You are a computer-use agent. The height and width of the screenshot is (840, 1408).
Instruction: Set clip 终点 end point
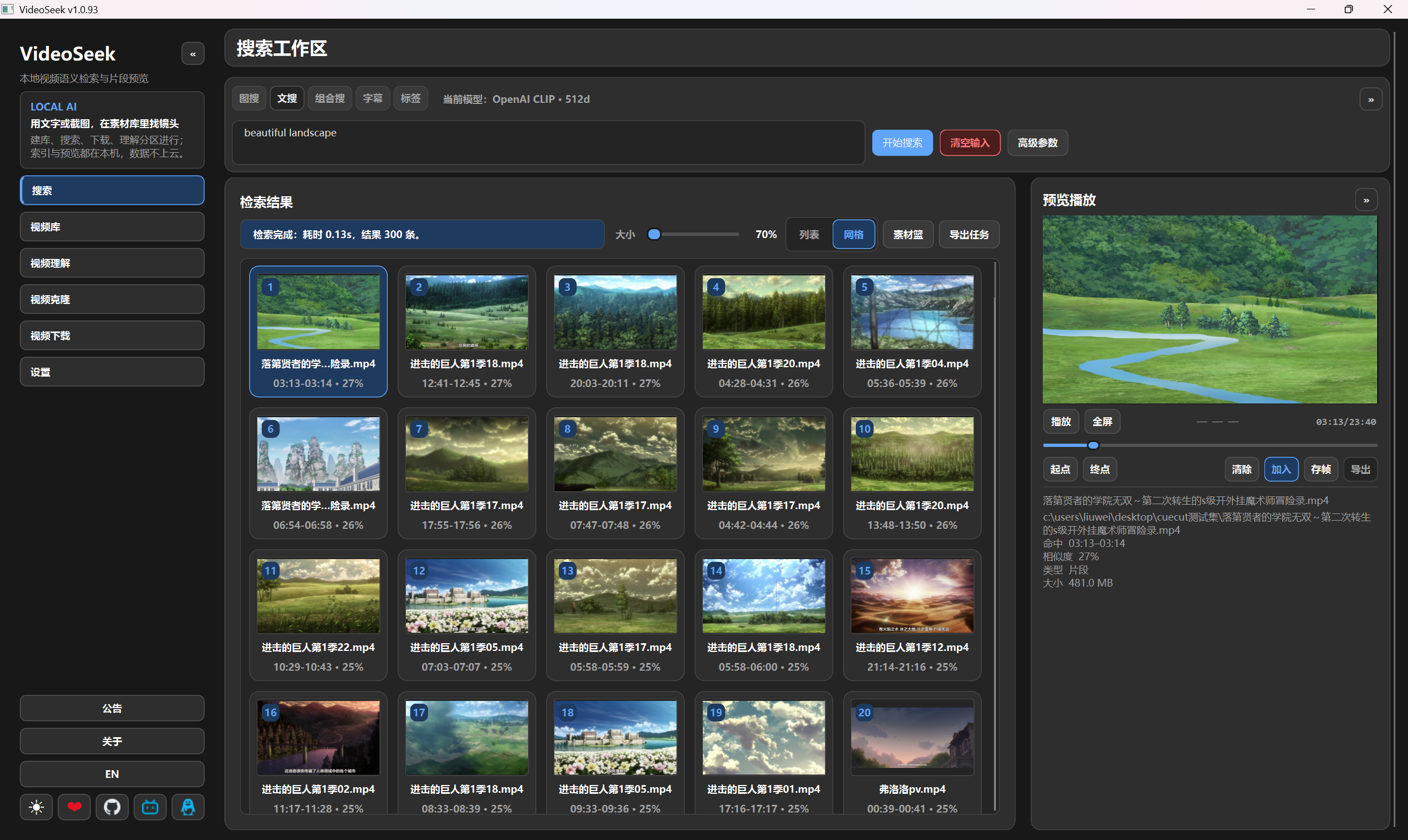(1099, 469)
